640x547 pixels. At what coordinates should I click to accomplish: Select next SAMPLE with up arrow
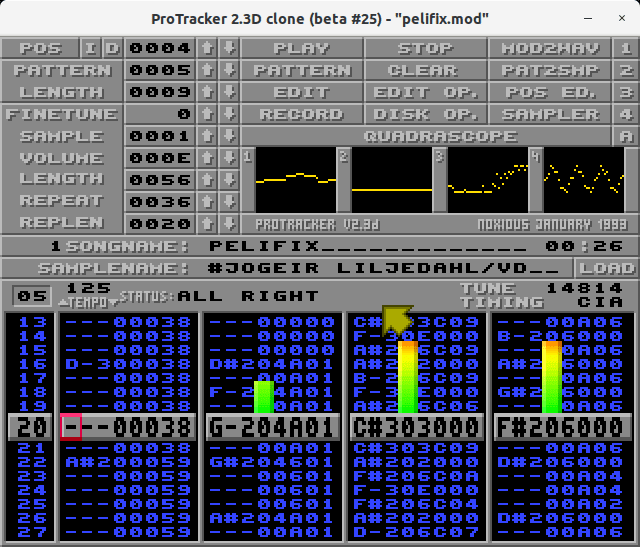[207, 136]
